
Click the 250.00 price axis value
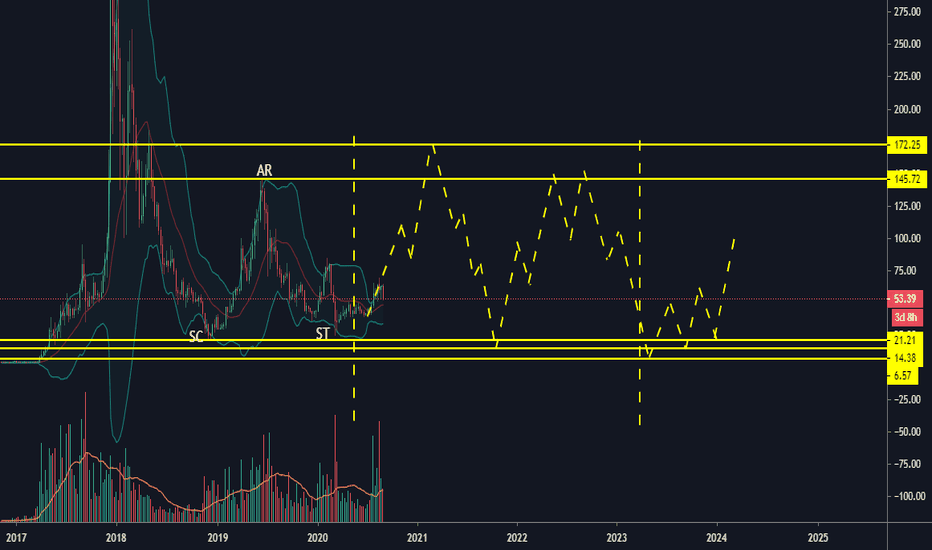(x=907, y=44)
